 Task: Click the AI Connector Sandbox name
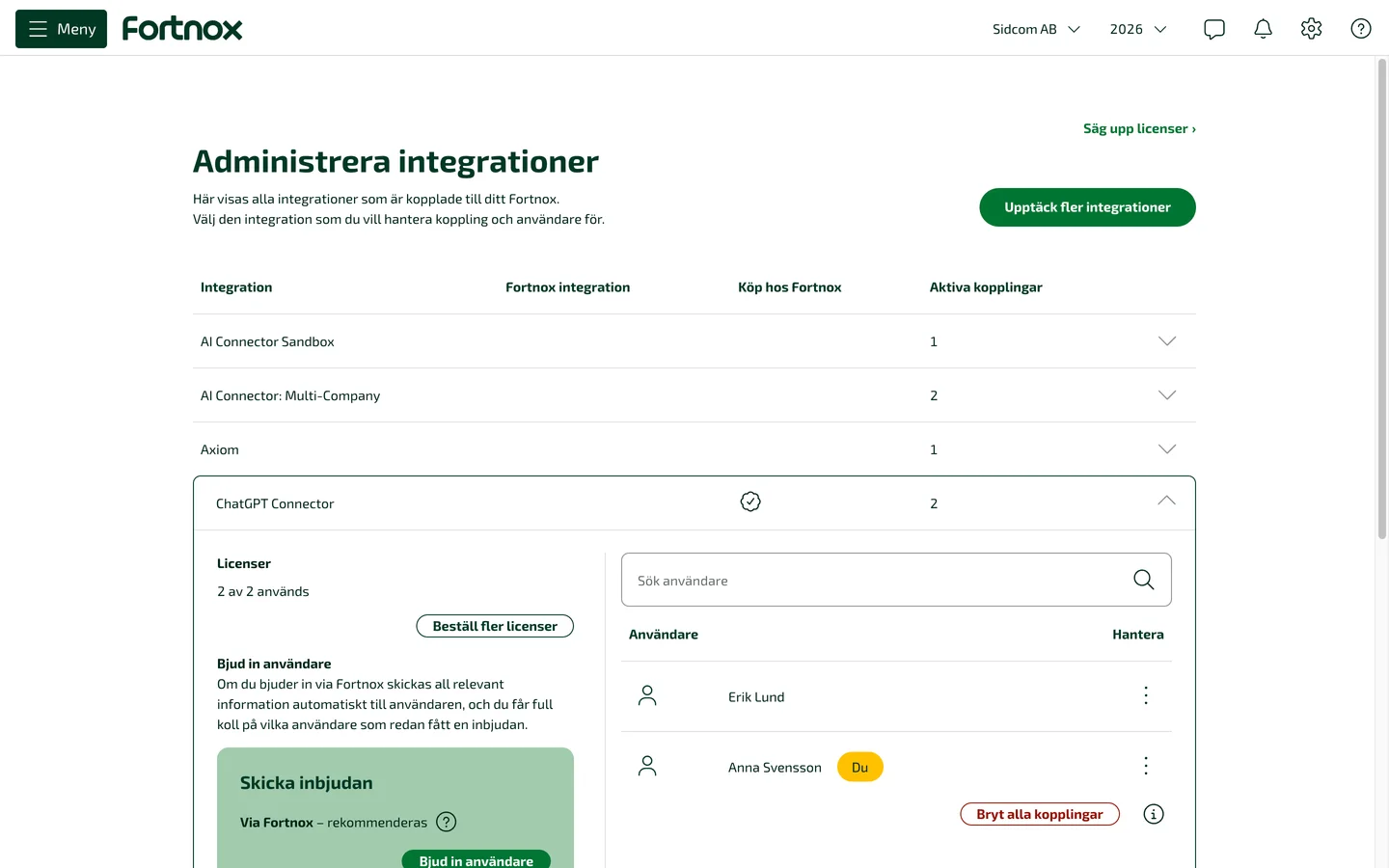click(267, 341)
